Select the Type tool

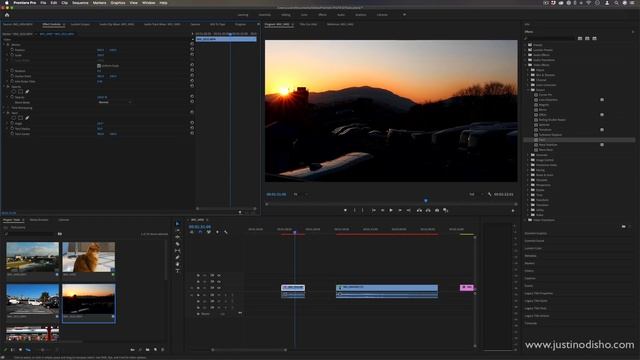tap(177, 271)
